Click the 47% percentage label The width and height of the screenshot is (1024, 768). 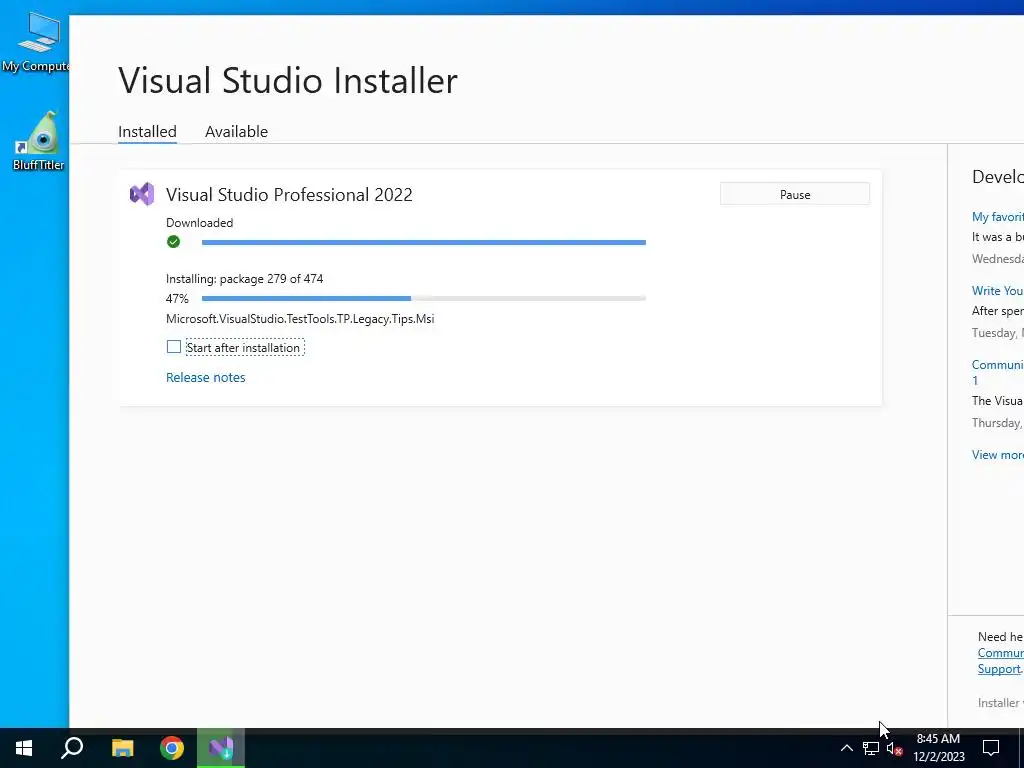[x=177, y=298]
